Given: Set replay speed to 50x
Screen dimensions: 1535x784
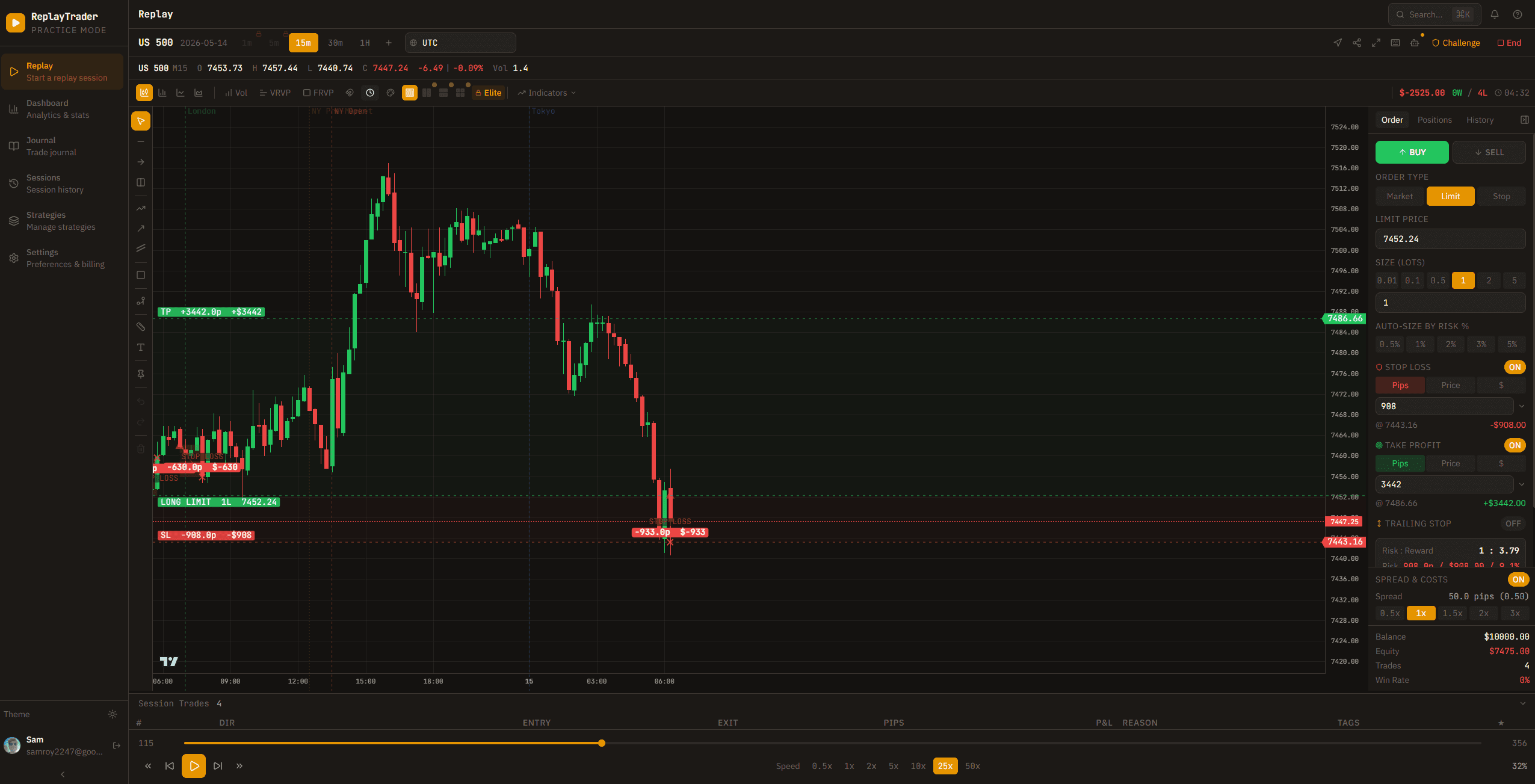Looking at the screenshot, I should pos(972,766).
